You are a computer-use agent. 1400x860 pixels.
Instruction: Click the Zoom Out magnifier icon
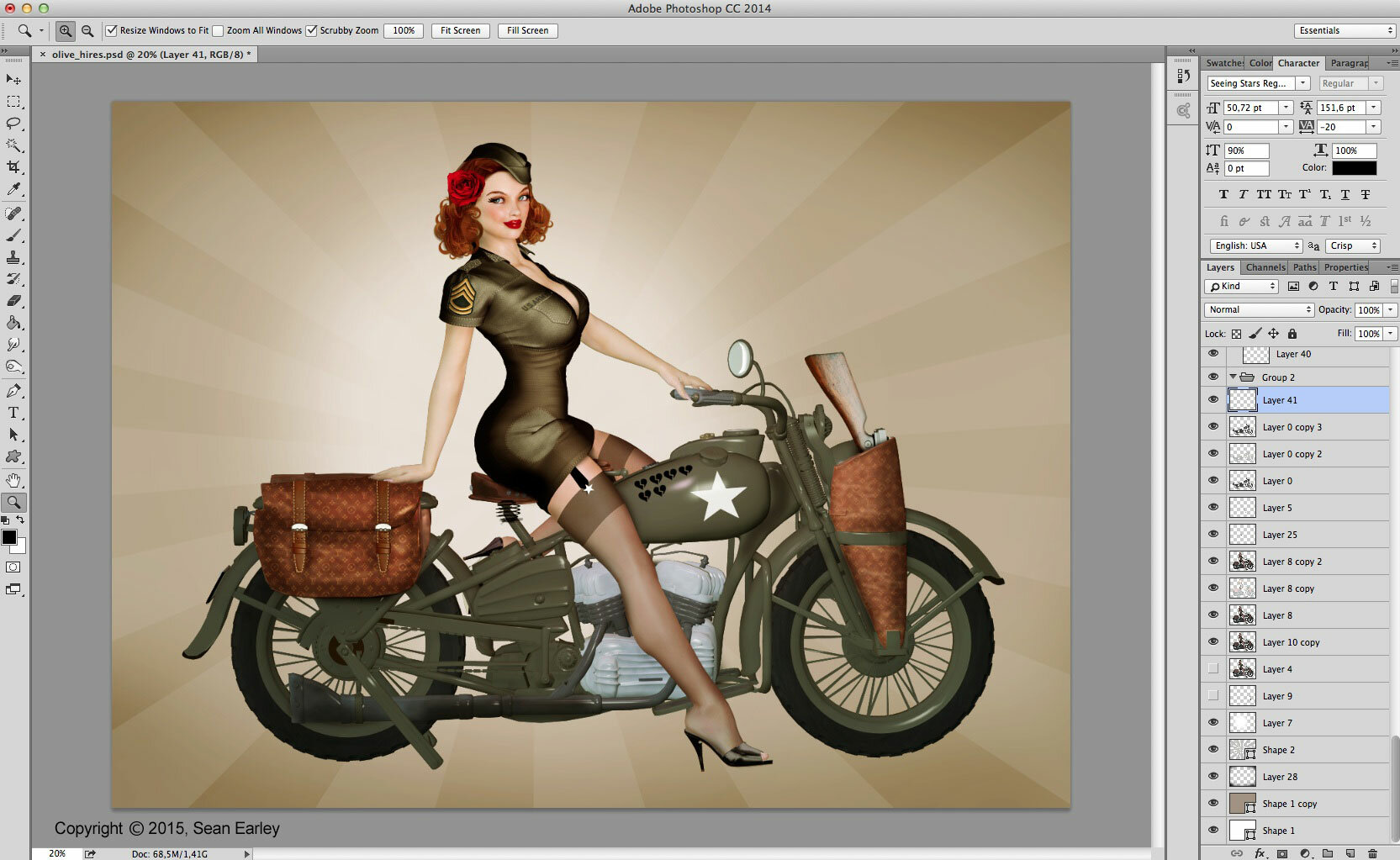point(87,31)
